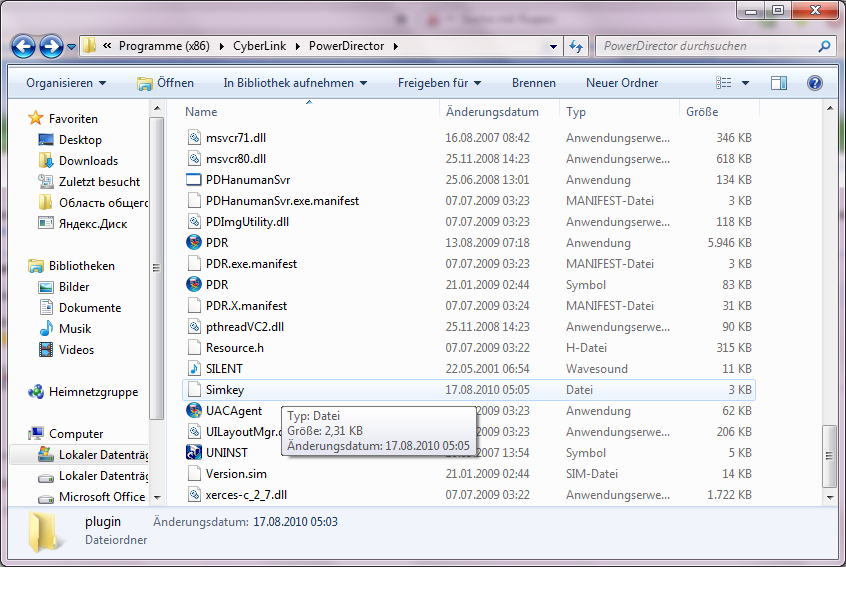This screenshot has width=846, height=600.
Task: Select the PDImgUtility.dll file icon
Action: pyautogui.click(x=194, y=222)
